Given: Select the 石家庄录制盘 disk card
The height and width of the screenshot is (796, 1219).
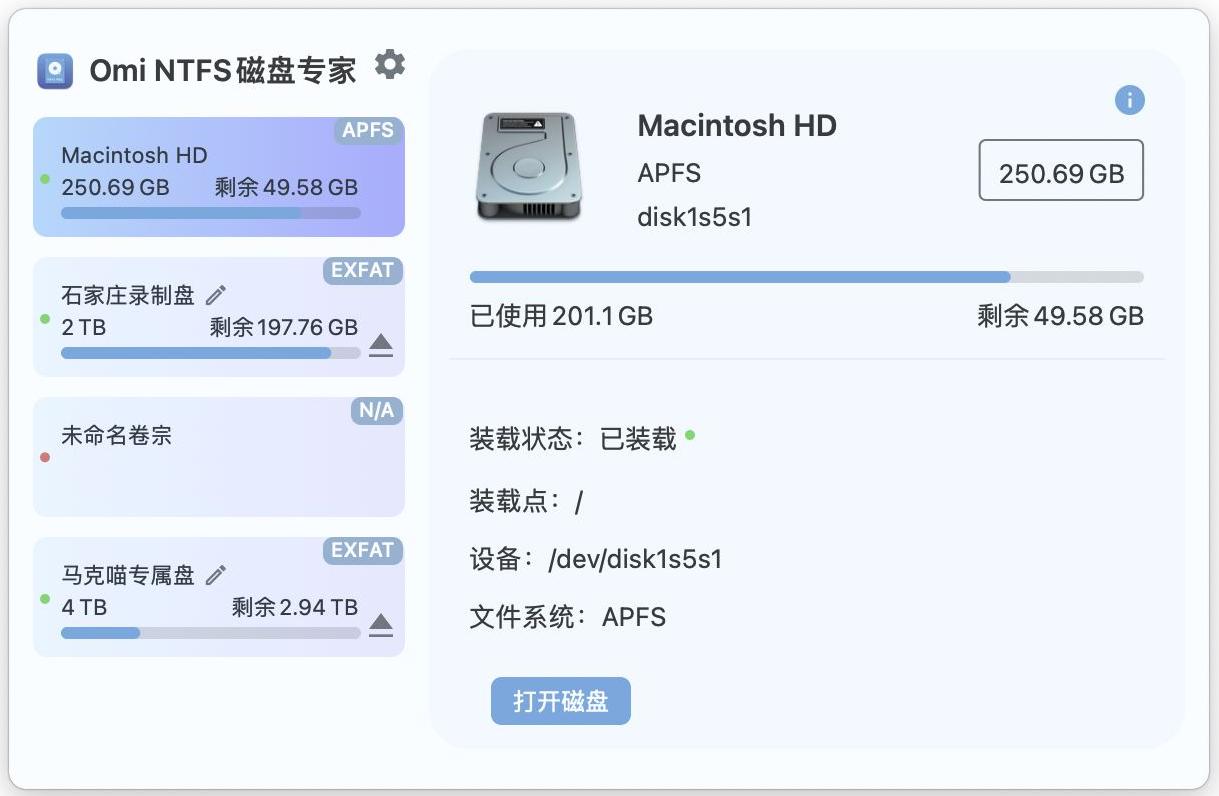Looking at the screenshot, I should click(219, 317).
